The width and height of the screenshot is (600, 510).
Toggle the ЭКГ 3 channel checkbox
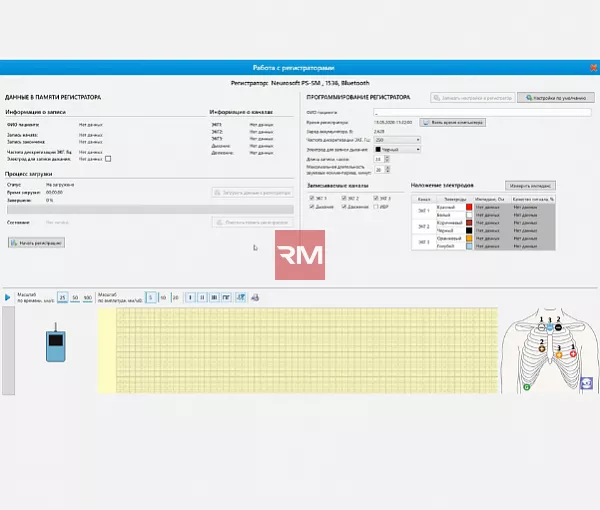tap(376, 198)
